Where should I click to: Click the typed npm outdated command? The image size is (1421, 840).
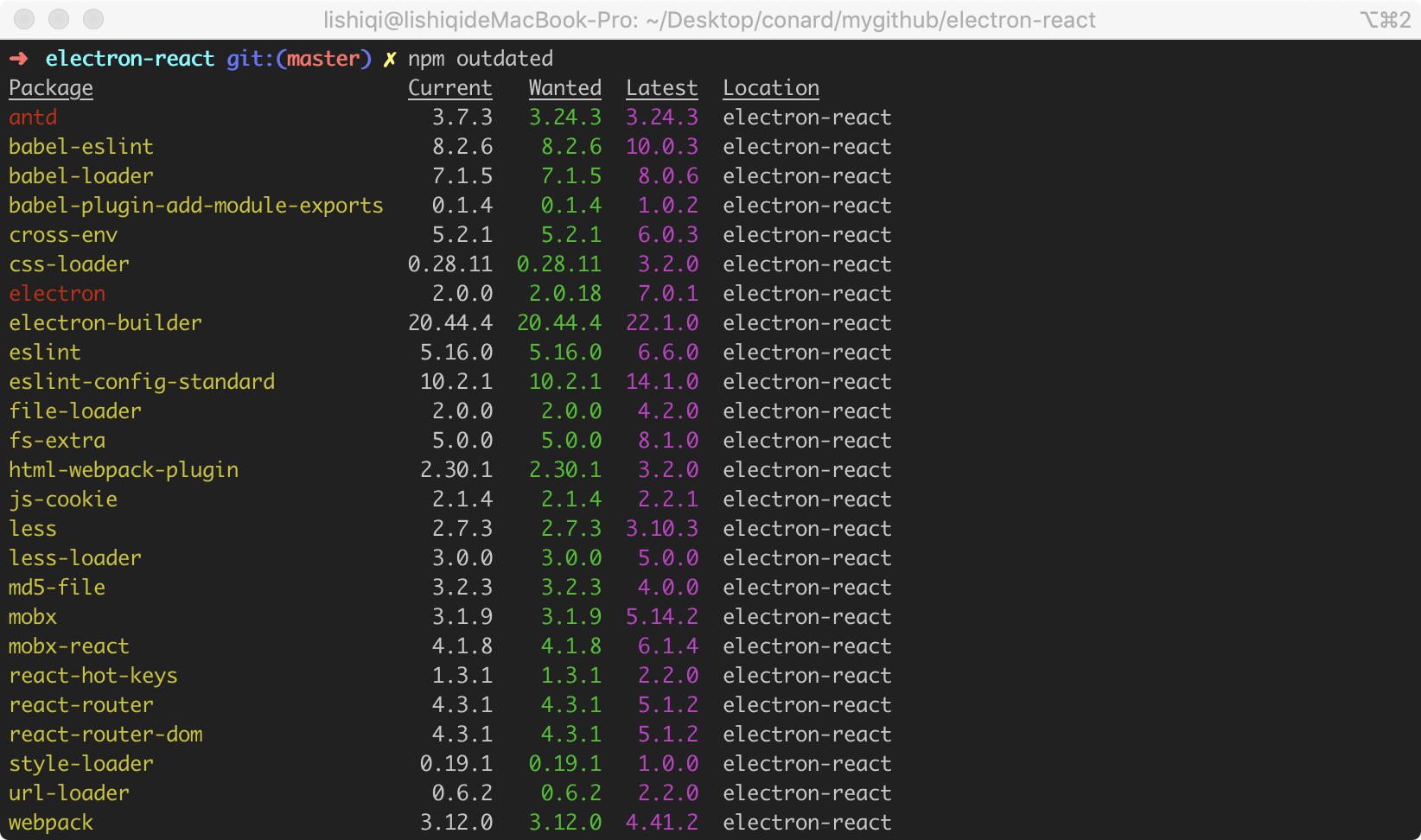(x=481, y=59)
